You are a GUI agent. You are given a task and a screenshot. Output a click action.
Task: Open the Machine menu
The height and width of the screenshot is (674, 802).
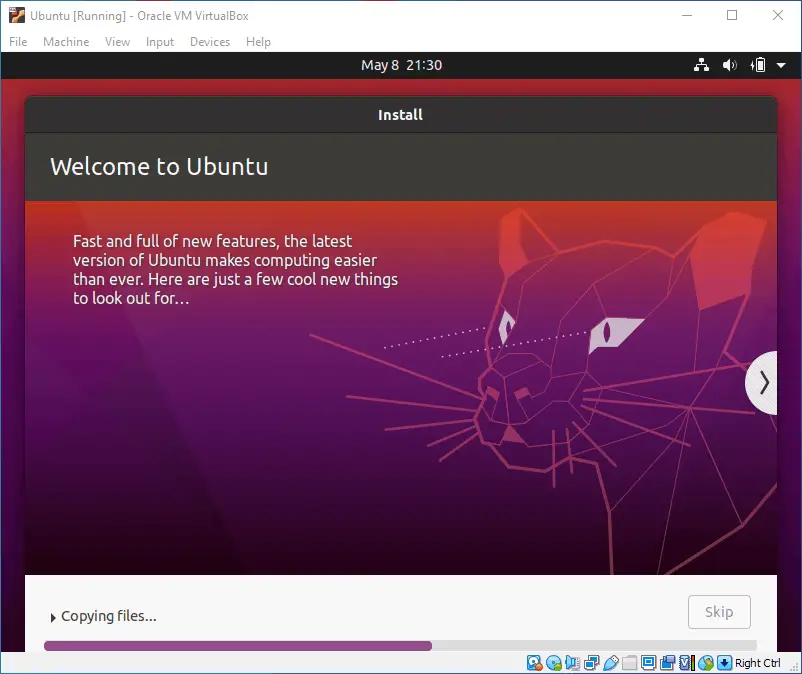click(66, 42)
